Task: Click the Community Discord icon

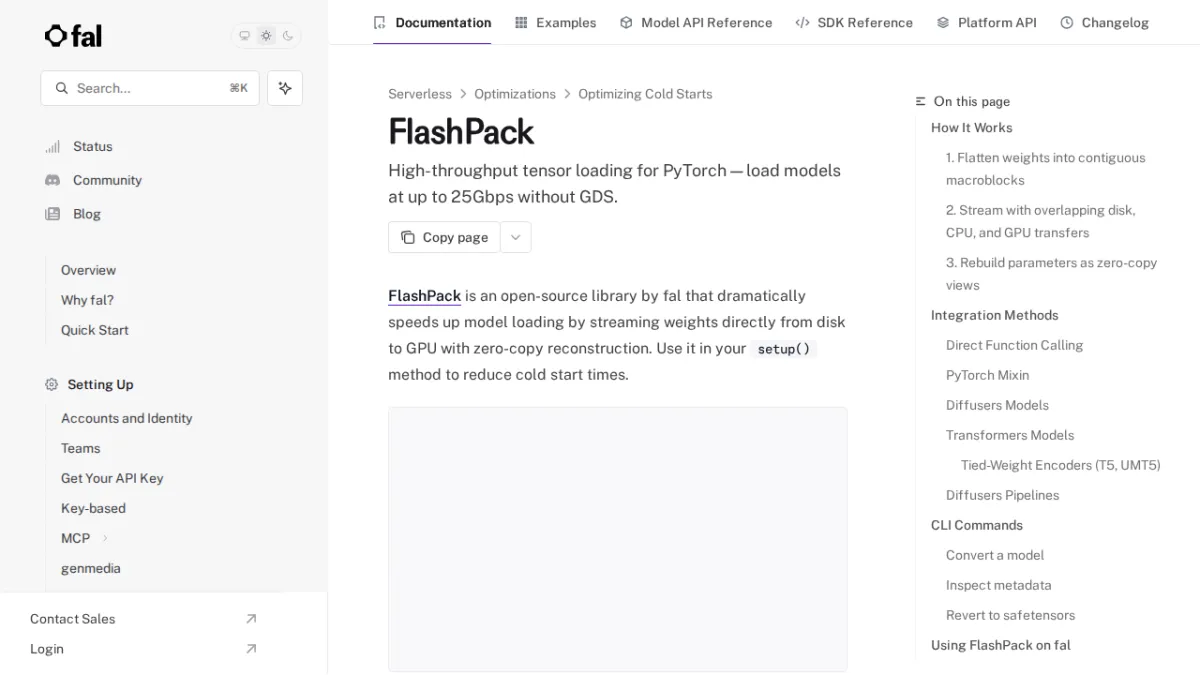Action: click(x=52, y=180)
